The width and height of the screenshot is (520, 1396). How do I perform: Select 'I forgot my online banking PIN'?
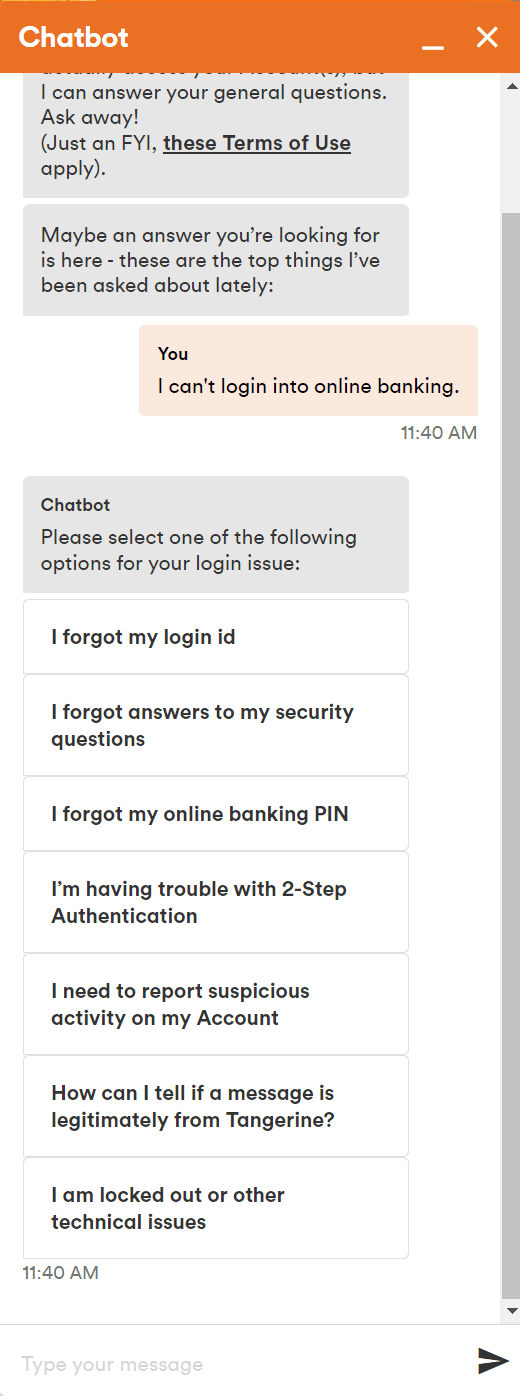click(216, 814)
